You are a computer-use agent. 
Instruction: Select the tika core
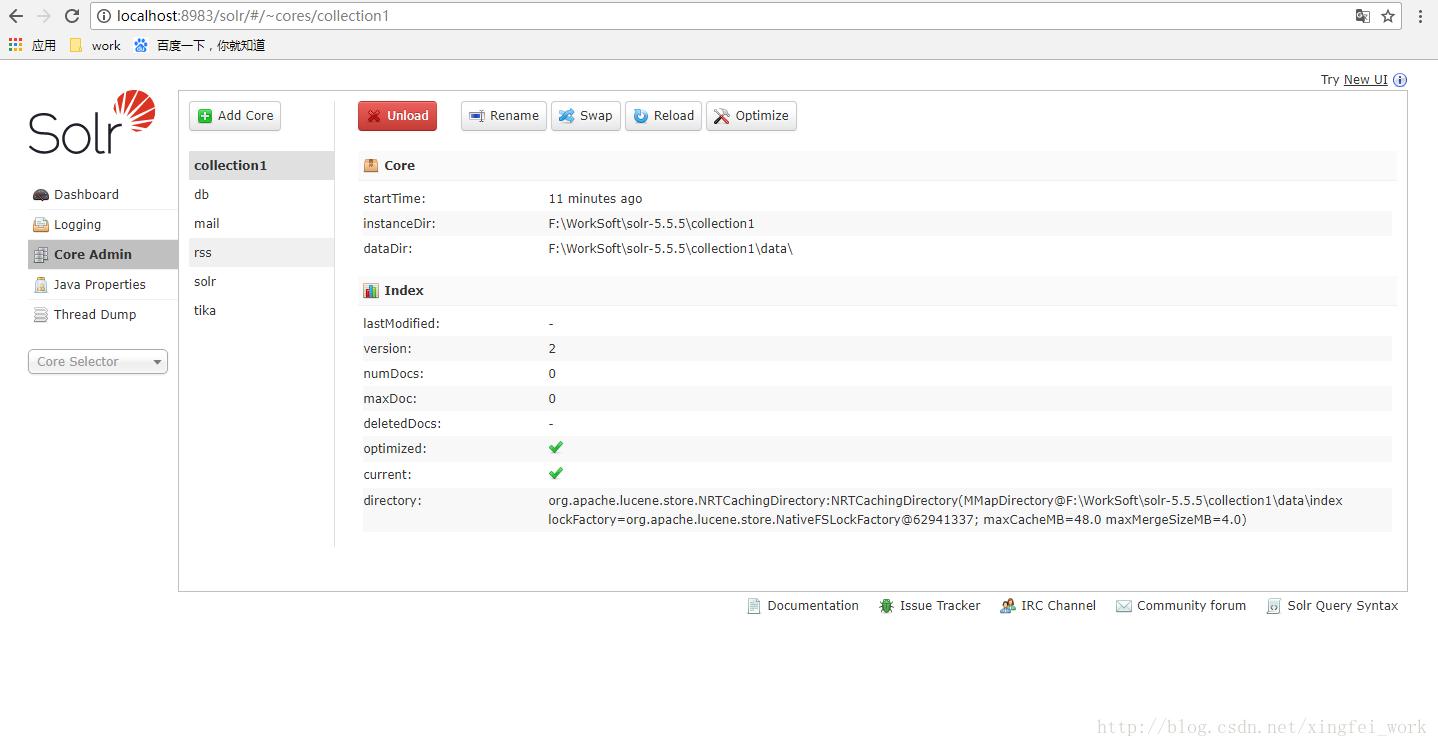(261, 311)
